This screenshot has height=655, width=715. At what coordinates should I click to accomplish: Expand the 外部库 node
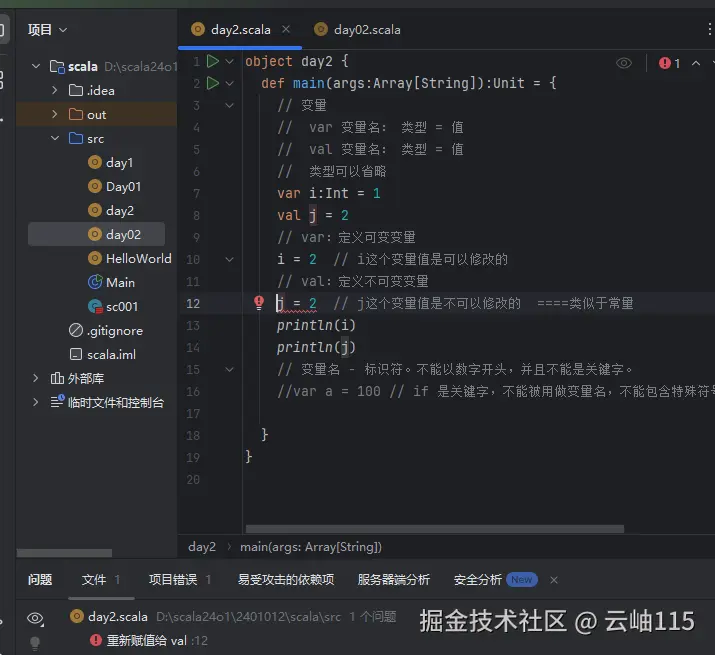pos(36,378)
